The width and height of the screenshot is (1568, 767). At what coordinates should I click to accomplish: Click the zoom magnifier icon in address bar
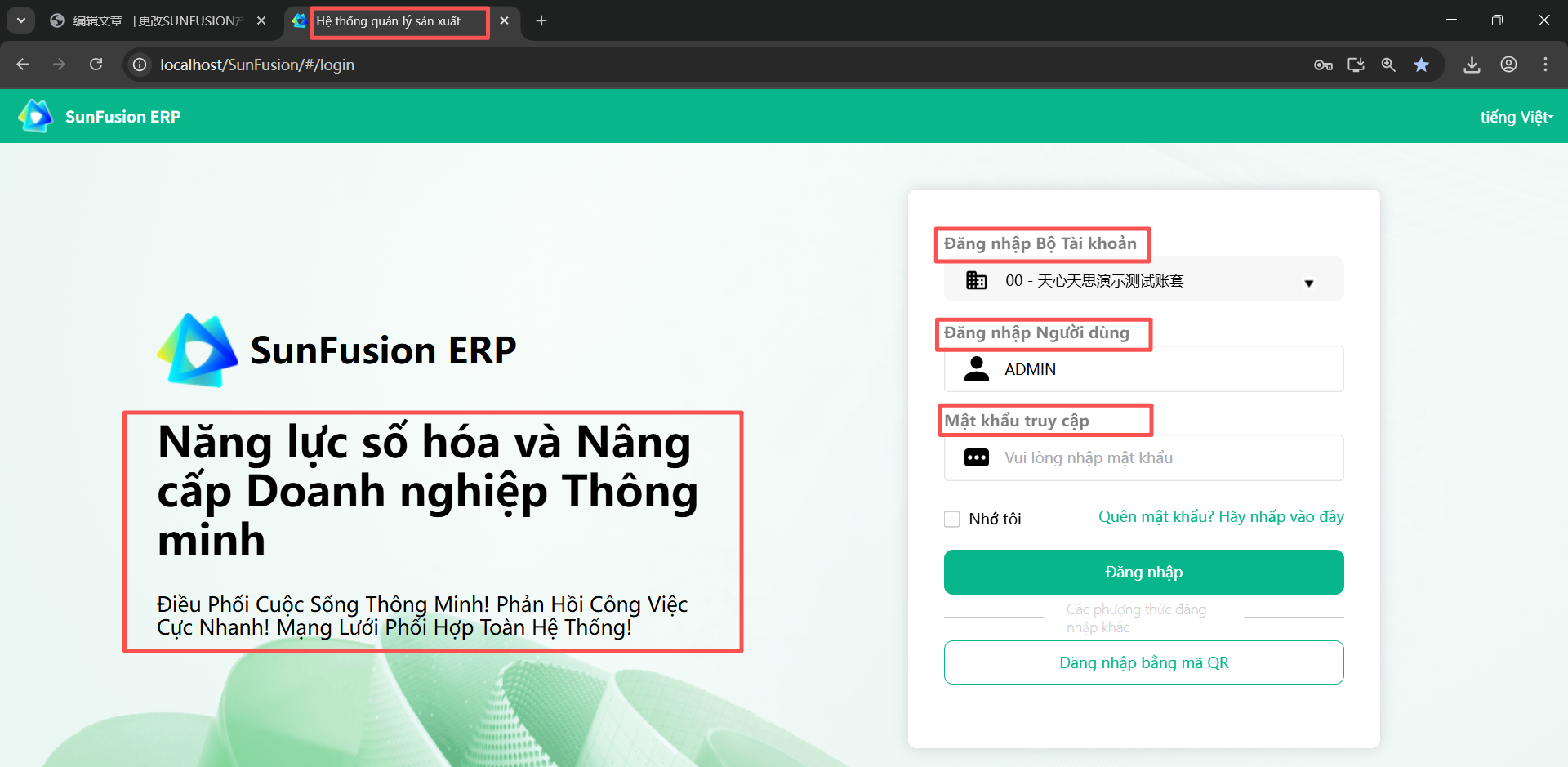[x=1388, y=65]
